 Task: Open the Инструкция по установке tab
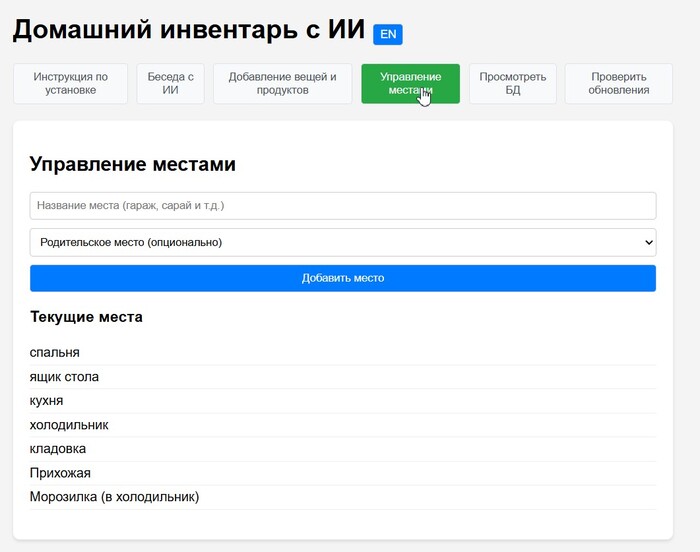pyautogui.click(x=71, y=84)
